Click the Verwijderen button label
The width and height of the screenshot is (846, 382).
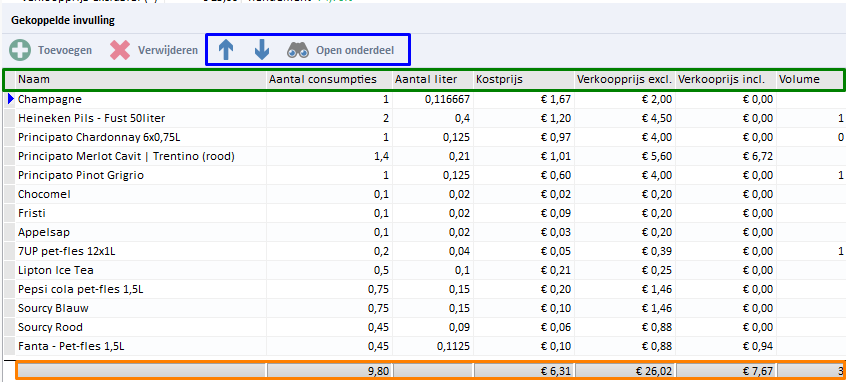click(168, 51)
